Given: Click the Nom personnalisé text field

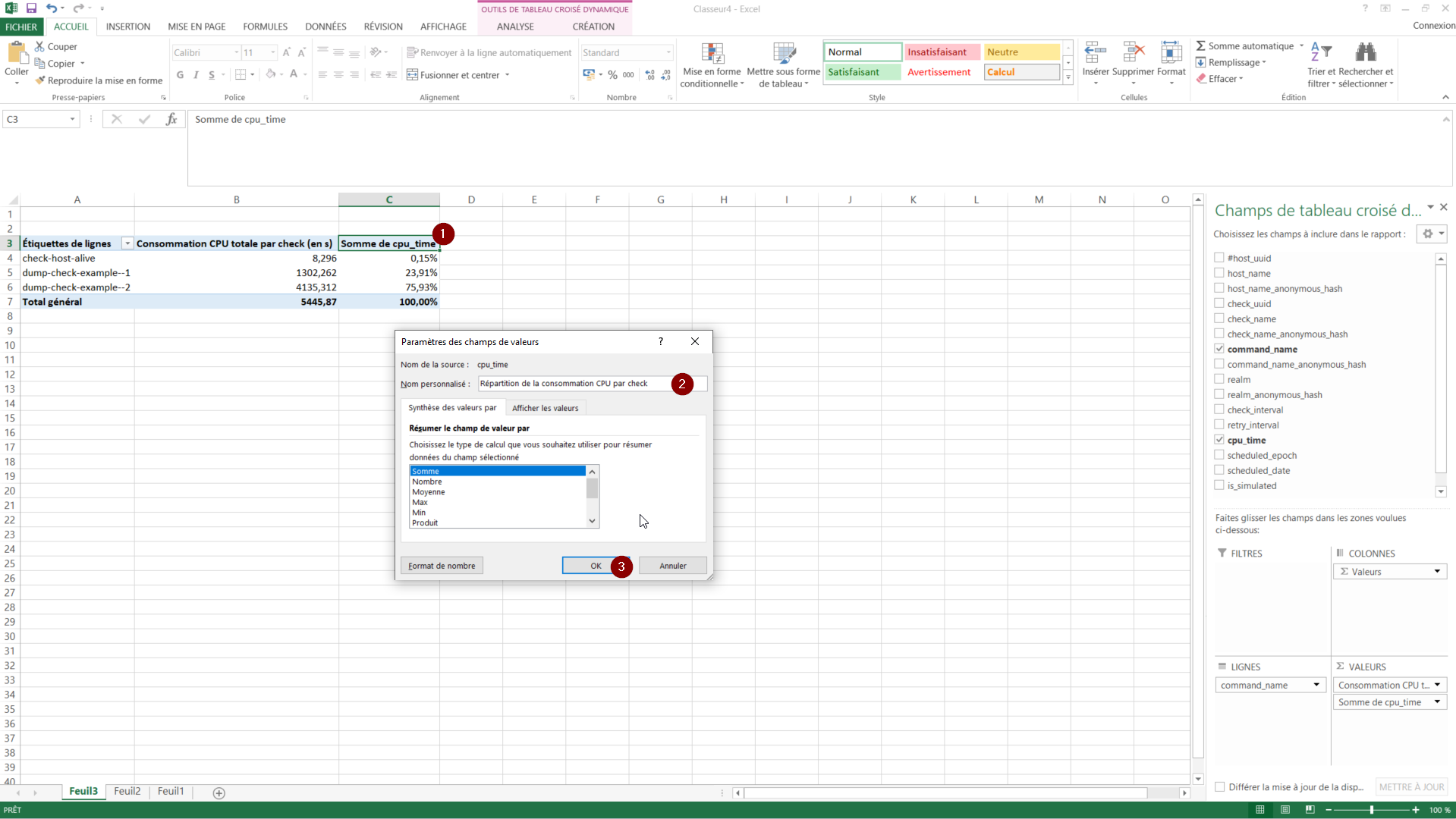Looking at the screenshot, I should click(574, 384).
